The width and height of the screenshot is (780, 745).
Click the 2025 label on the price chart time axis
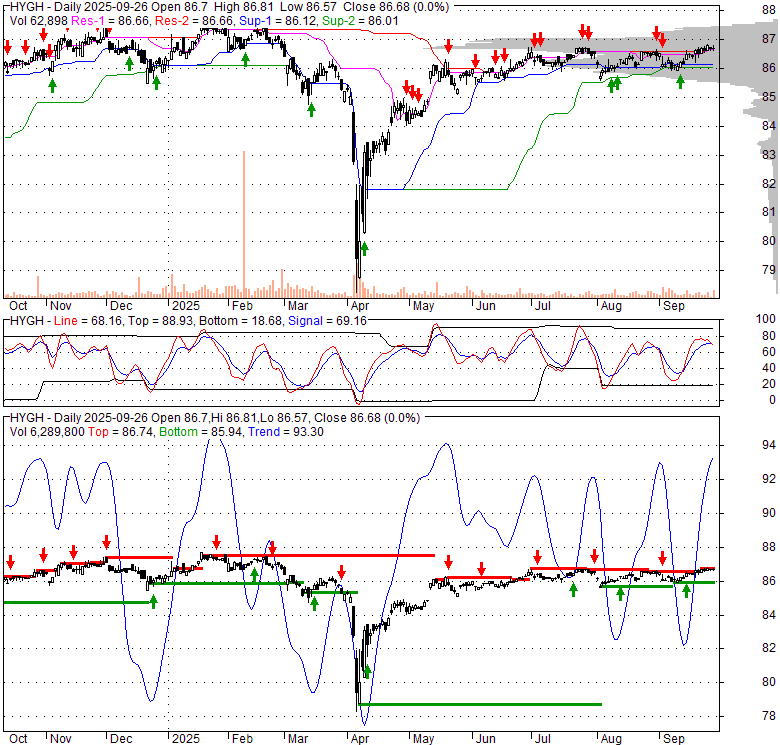[186, 306]
